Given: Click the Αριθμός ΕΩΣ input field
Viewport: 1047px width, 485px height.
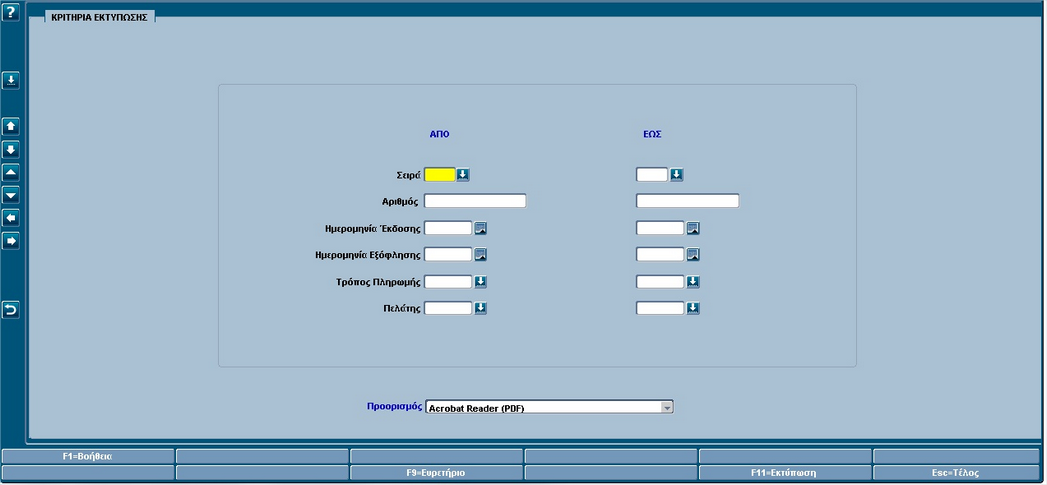Looking at the screenshot, I should tap(688, 201).
